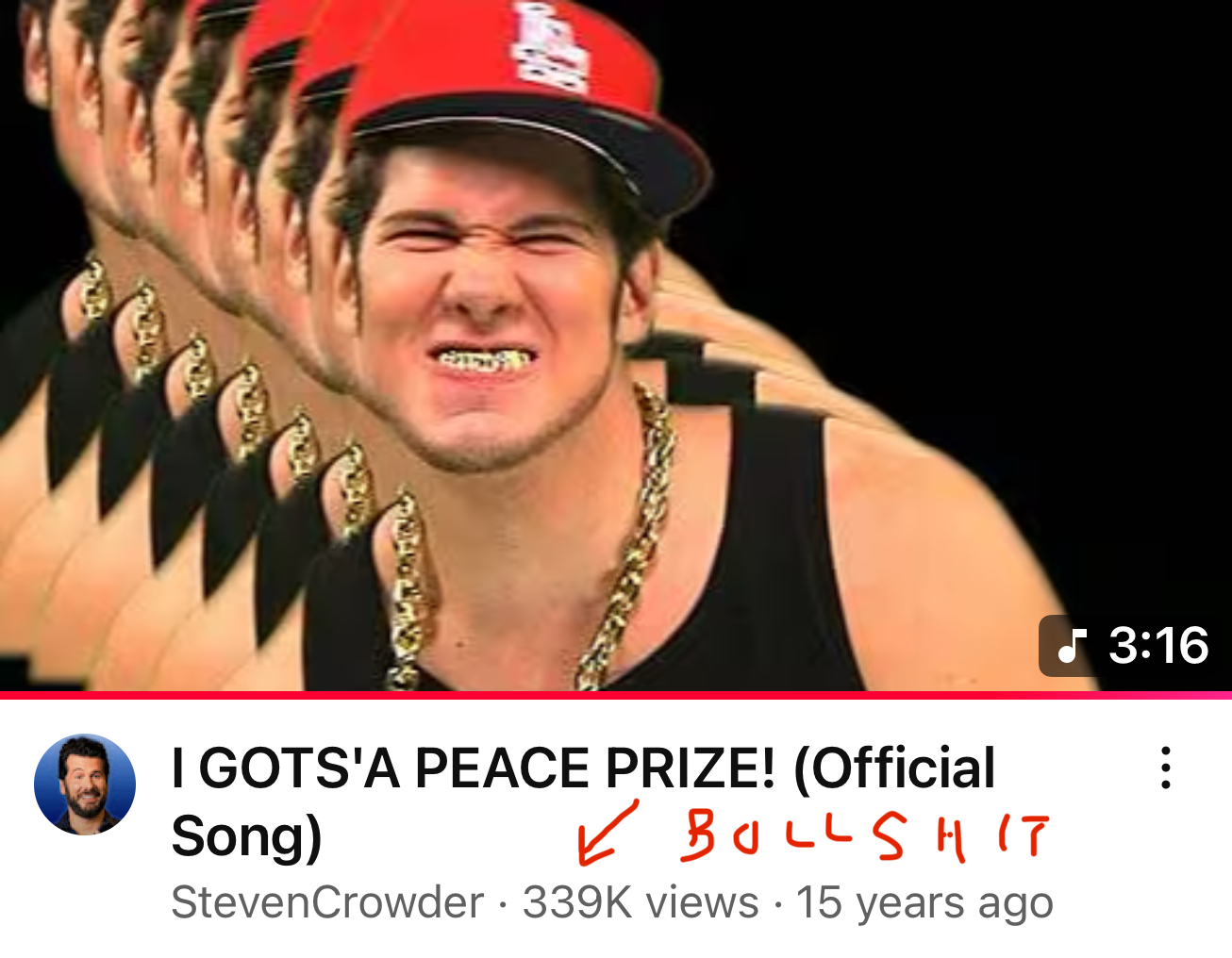Screen dimensions: 1232x958
Task: Click the gold grill teeth in thumbnail
Action: (x=481, y=360)
